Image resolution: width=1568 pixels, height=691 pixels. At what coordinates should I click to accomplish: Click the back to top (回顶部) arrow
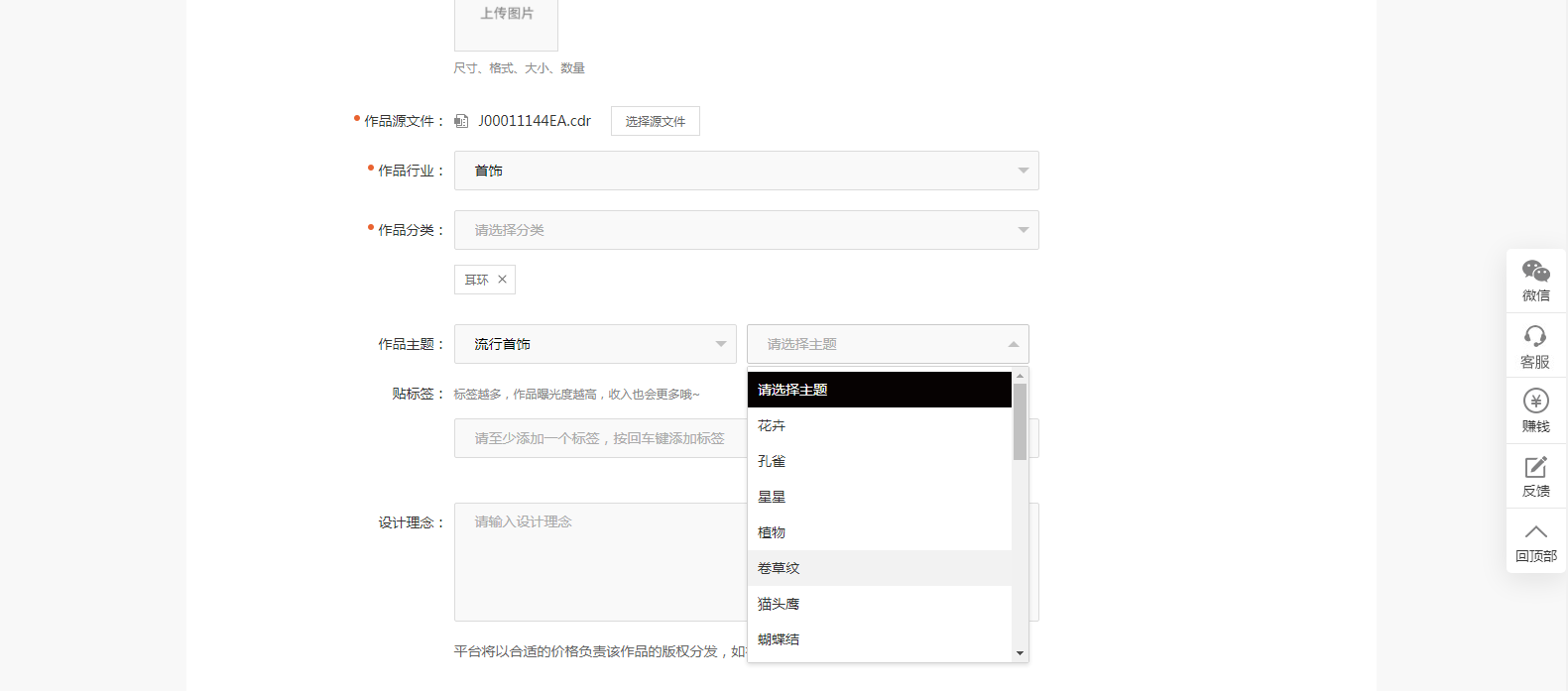[1536, 541]
